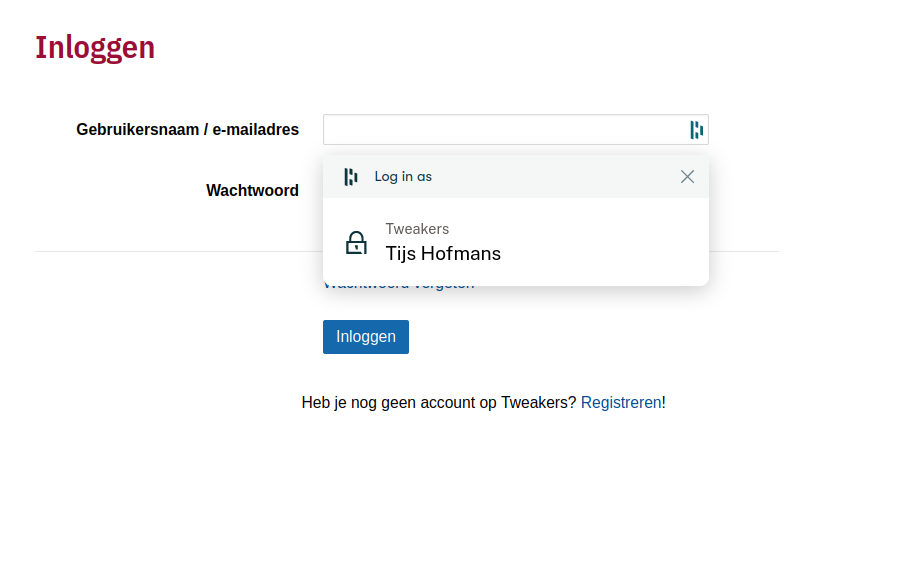Focus the Gebruikersnaam / e-mailadres input field
Screen dimensions: 909x561
click(x=502, y=130)
